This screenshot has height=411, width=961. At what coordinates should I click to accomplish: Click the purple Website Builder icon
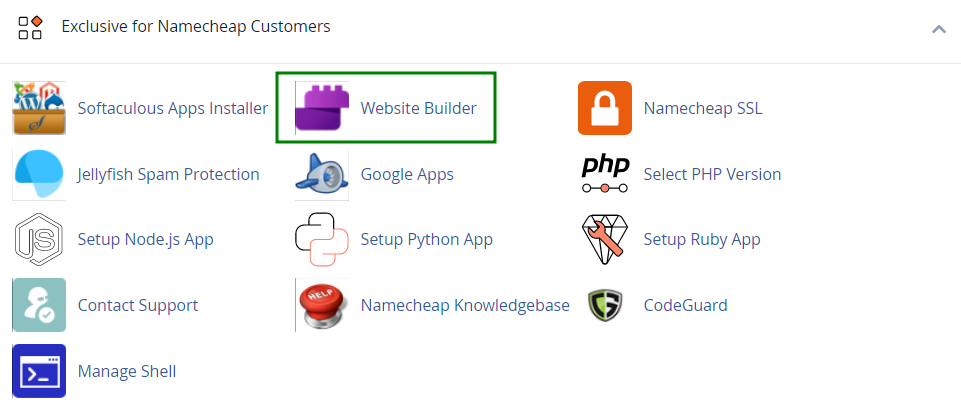[x=322, y=108]
